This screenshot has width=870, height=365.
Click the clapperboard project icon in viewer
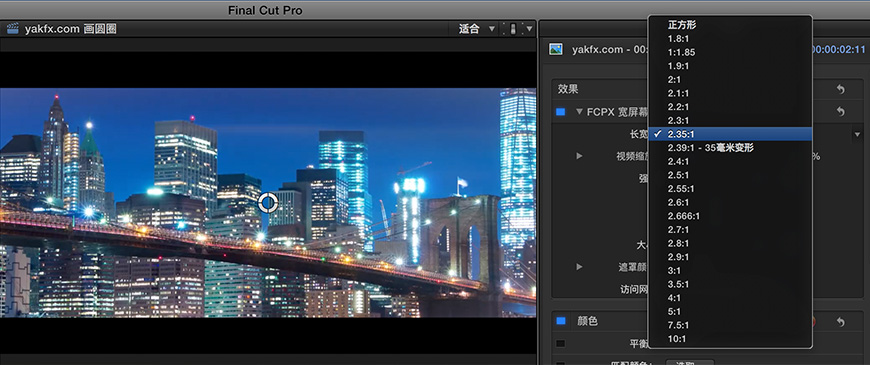13,29
